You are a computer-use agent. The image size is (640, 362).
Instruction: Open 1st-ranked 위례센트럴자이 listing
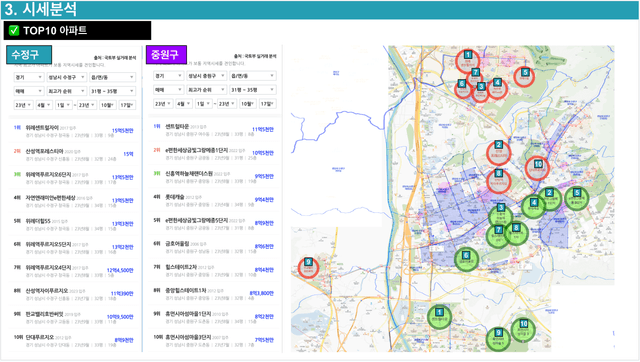[x=73, y=131]
